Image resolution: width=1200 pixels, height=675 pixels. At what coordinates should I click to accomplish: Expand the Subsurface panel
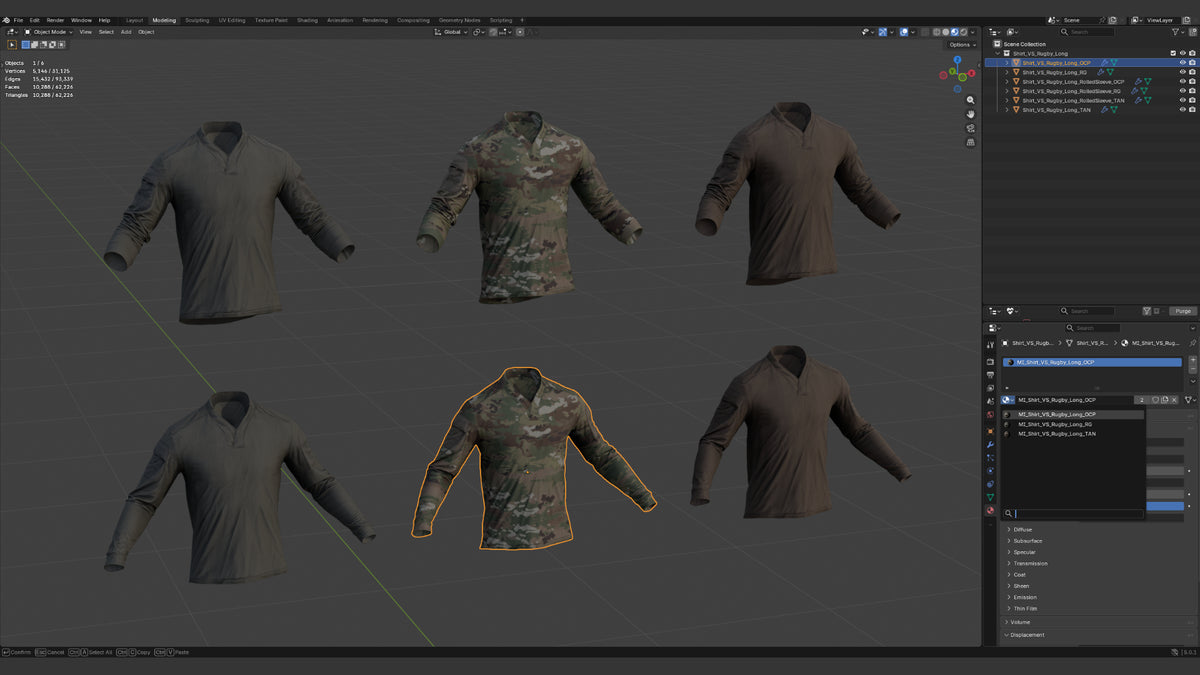pyautogui.click(x=1009, y=541)
